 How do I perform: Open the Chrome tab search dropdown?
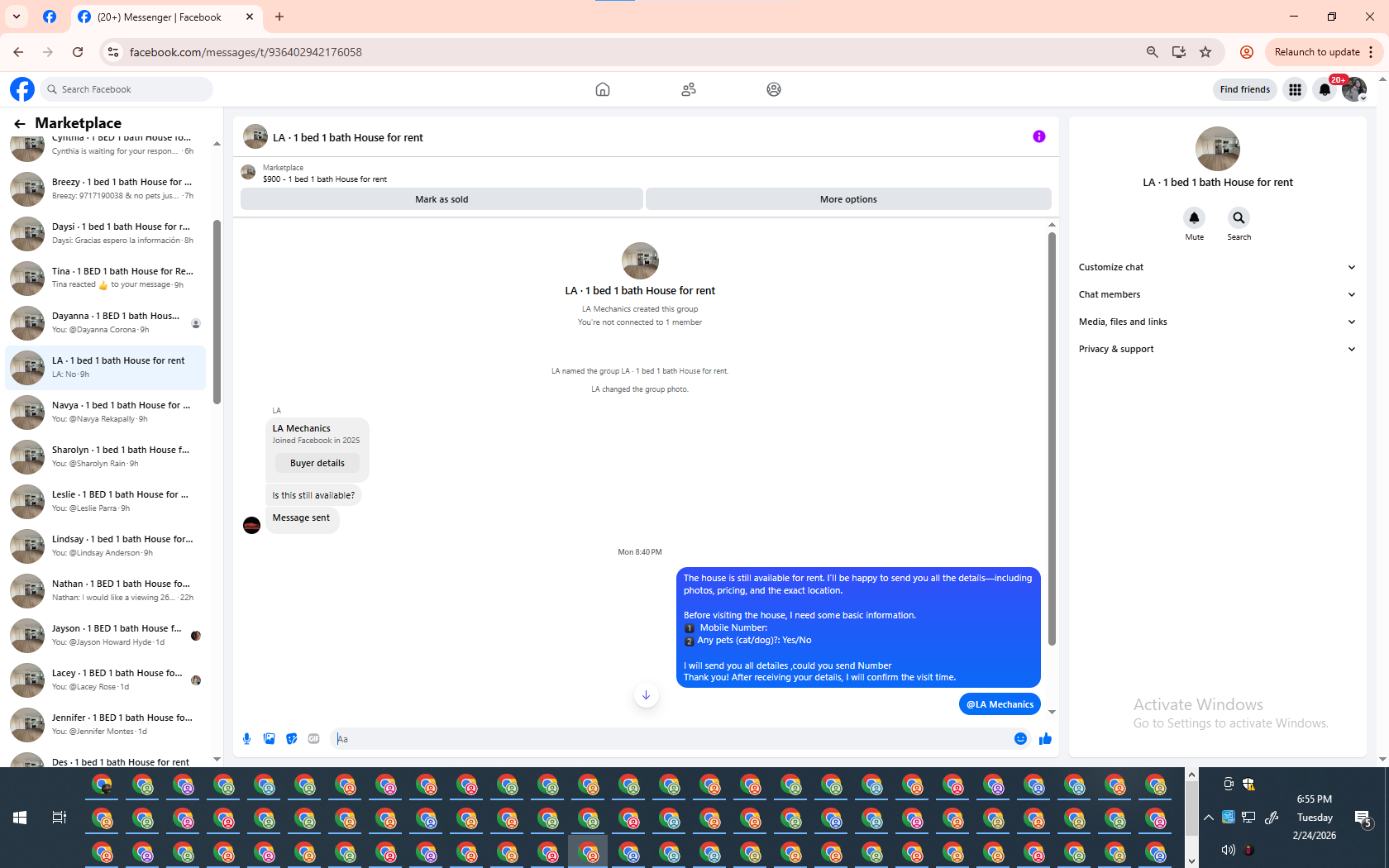pyautogui.click(x=16, y=17)
